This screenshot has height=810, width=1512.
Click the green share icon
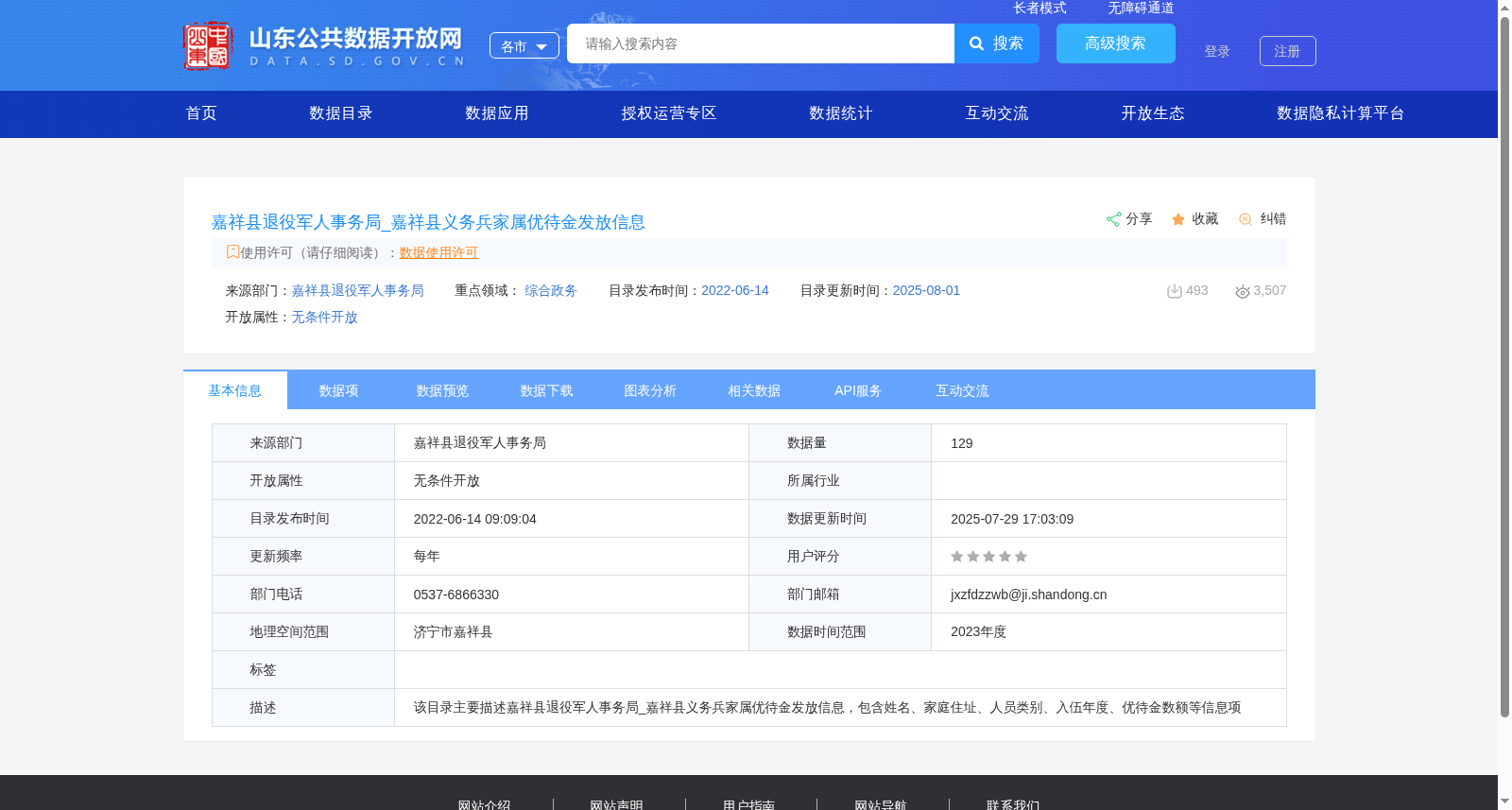tap(1113, 219)
